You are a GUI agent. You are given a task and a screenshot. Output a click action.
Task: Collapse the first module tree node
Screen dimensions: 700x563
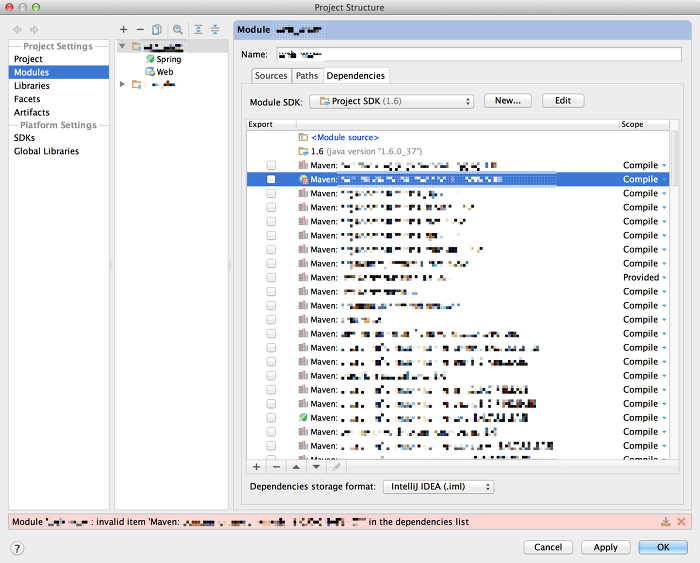pos(122,46)
